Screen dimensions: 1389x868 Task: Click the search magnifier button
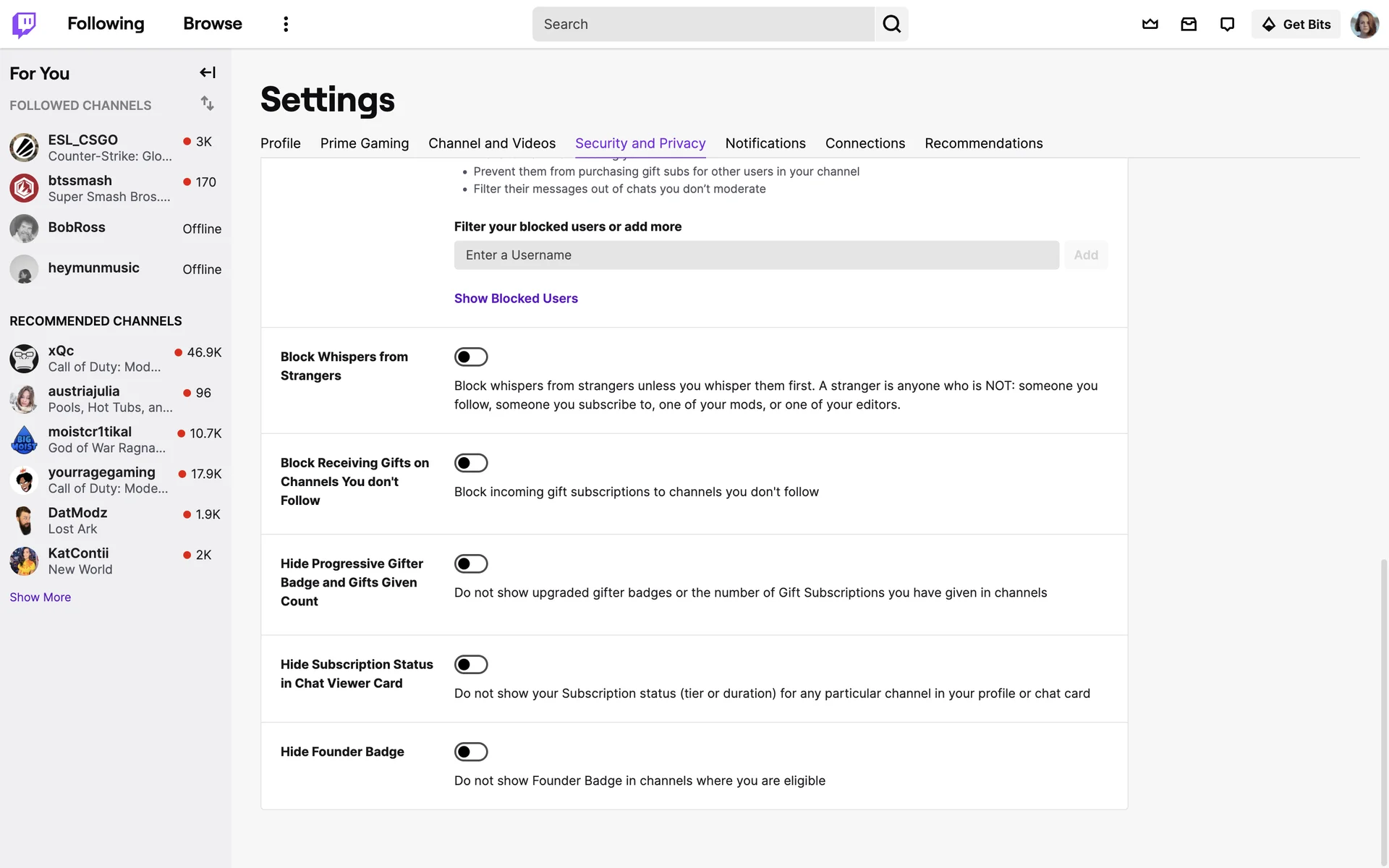891,24
